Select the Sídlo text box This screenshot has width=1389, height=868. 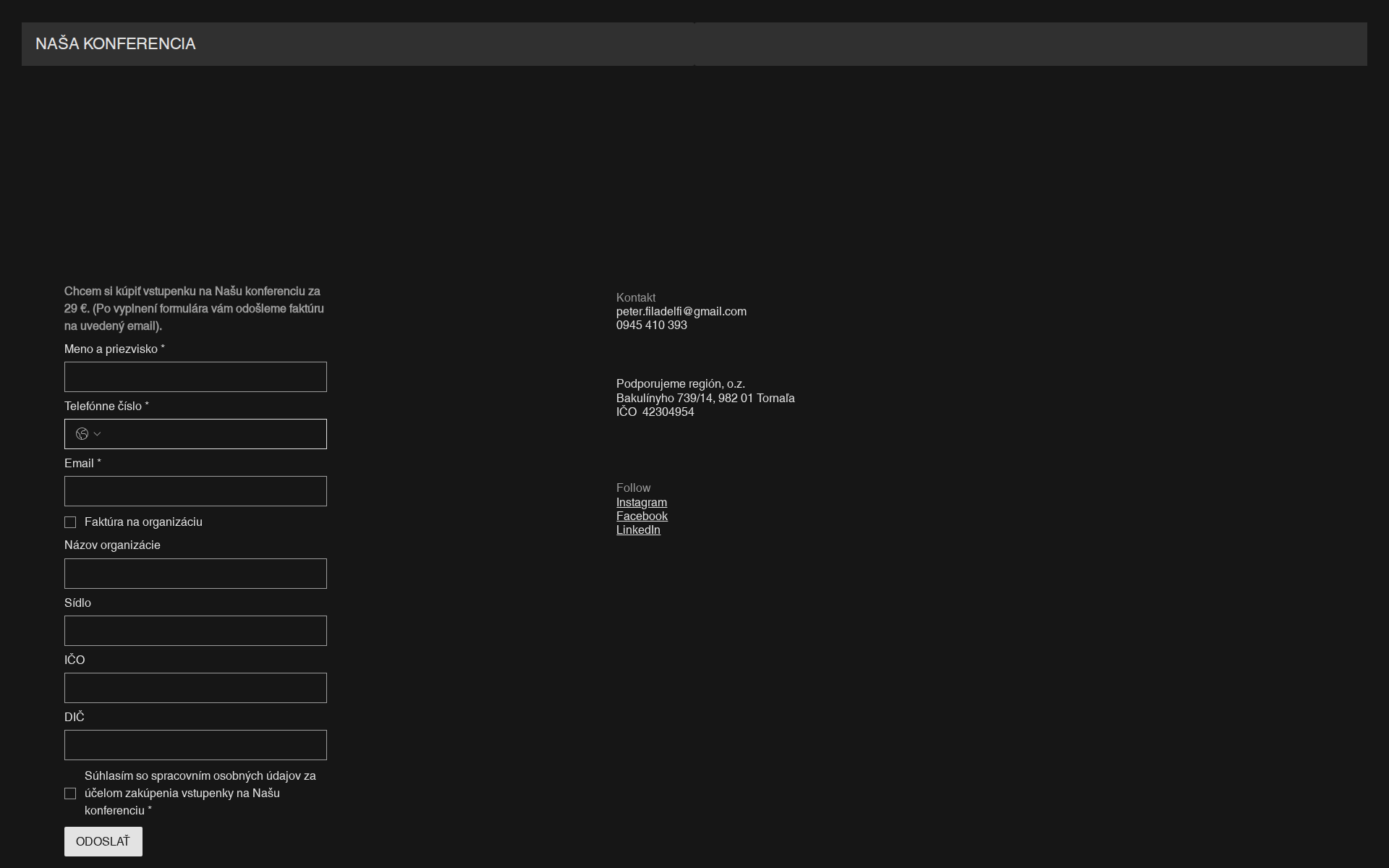click(x=195, y=630)
